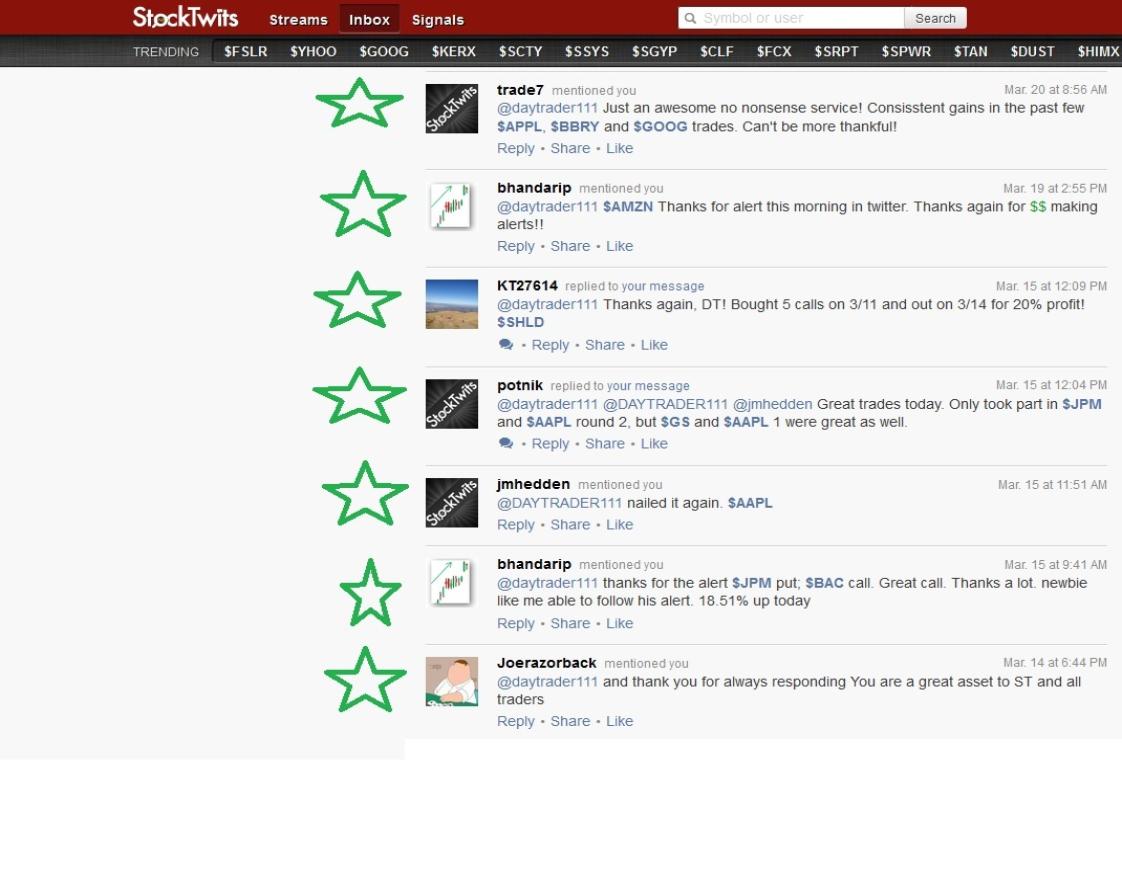Like bhandarip's $AMZN message

click(619, 246)
